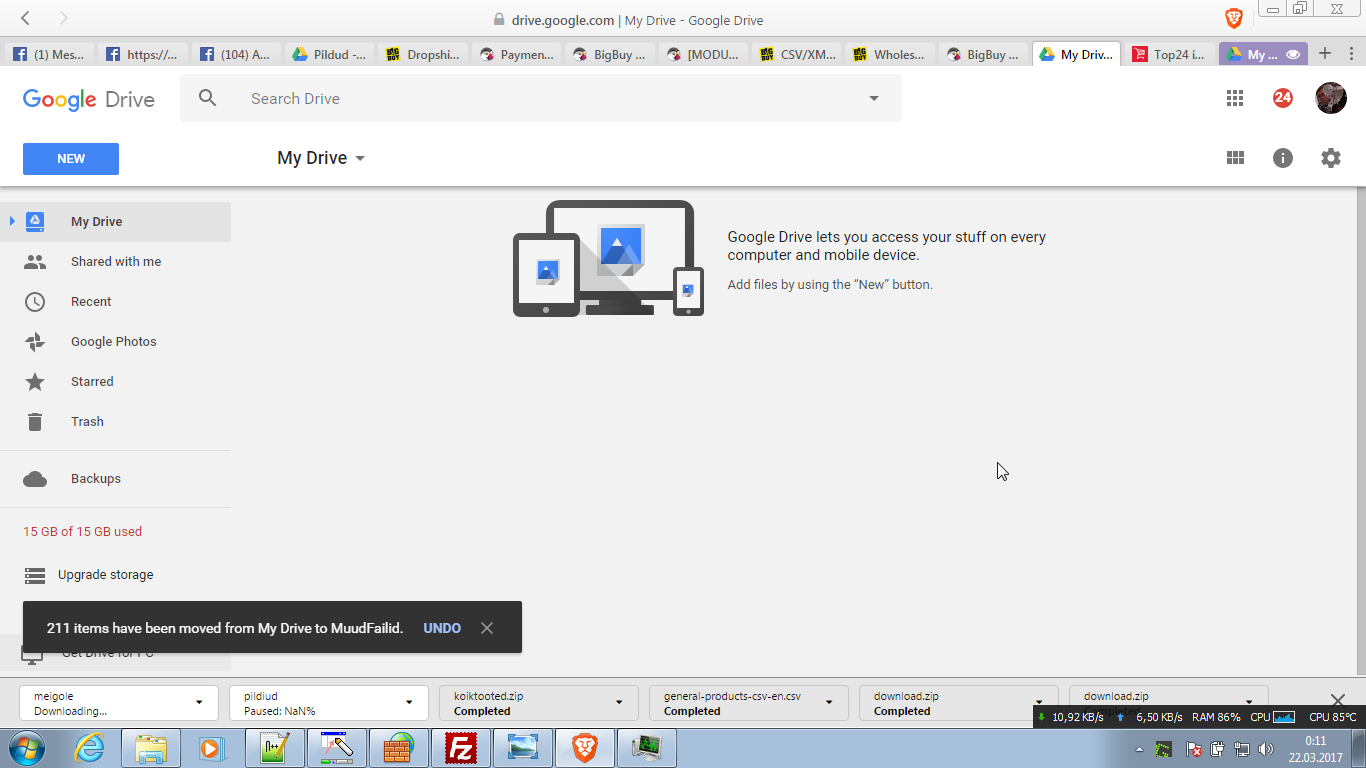This screenshot has width=1366, height=768.
Task: Click the padlock icon in address bar
Action: tap(500, 19)
